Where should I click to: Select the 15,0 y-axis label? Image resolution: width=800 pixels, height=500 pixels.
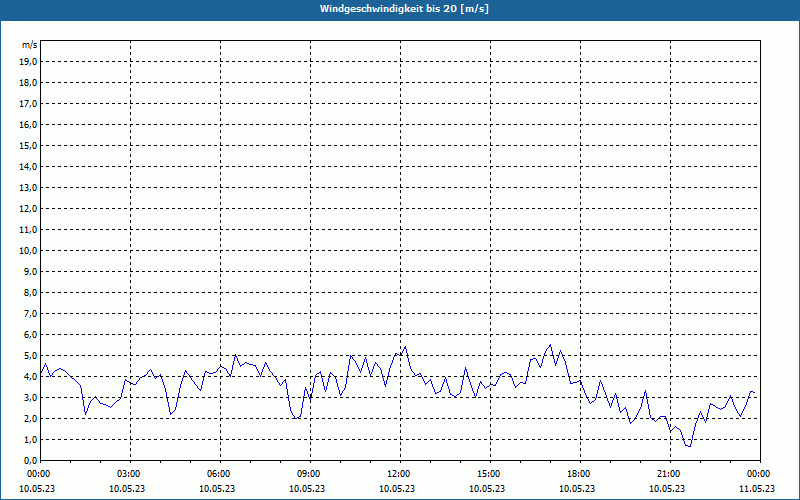coord(28,145)
